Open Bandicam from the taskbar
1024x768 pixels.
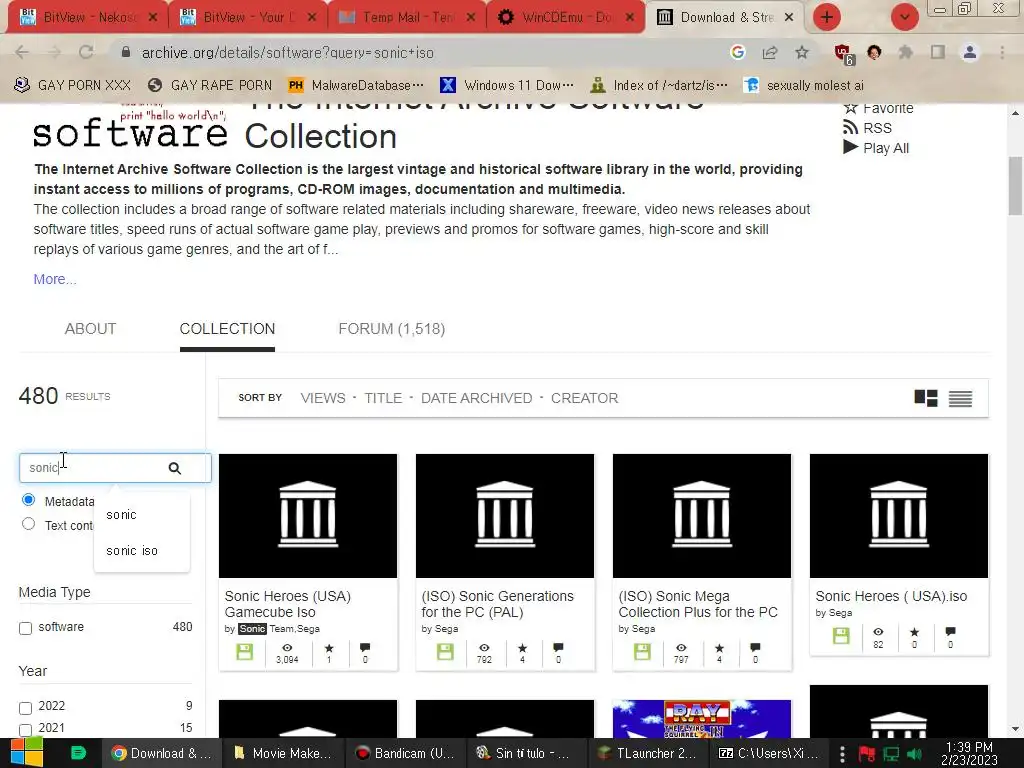pos(406,753)
